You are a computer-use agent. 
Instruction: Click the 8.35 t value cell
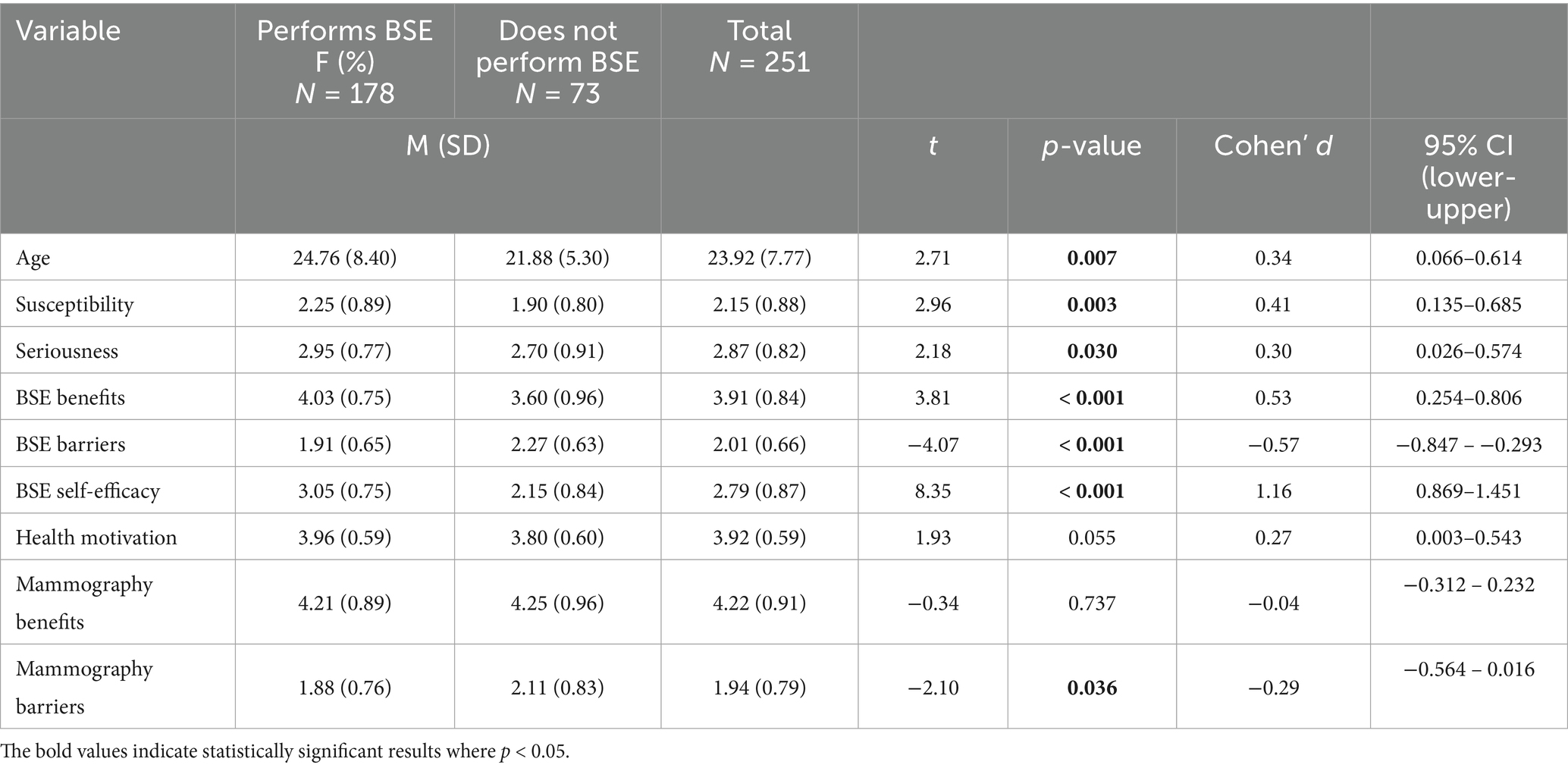point(933,491)
